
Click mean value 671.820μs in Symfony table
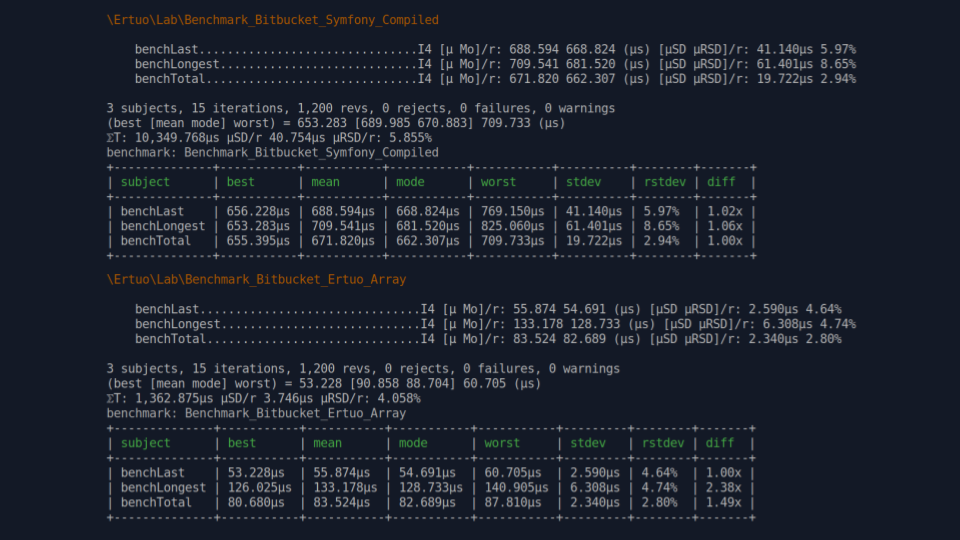coord(343,241)
